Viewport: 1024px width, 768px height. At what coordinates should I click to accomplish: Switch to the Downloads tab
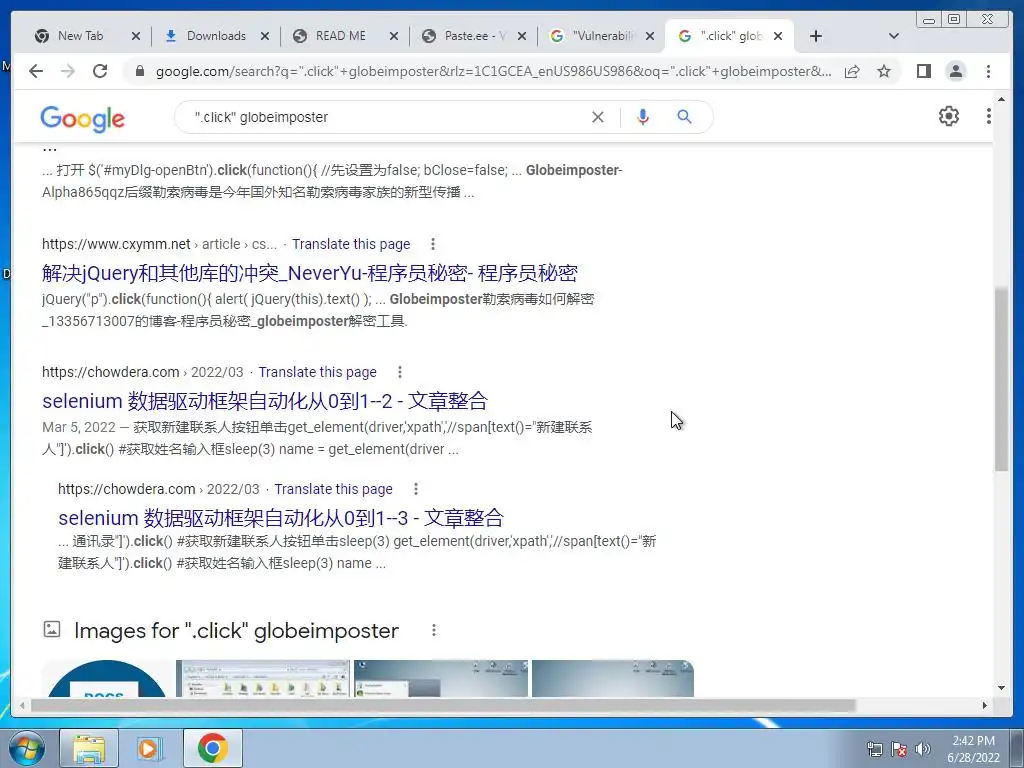click(x=216, y=36)
